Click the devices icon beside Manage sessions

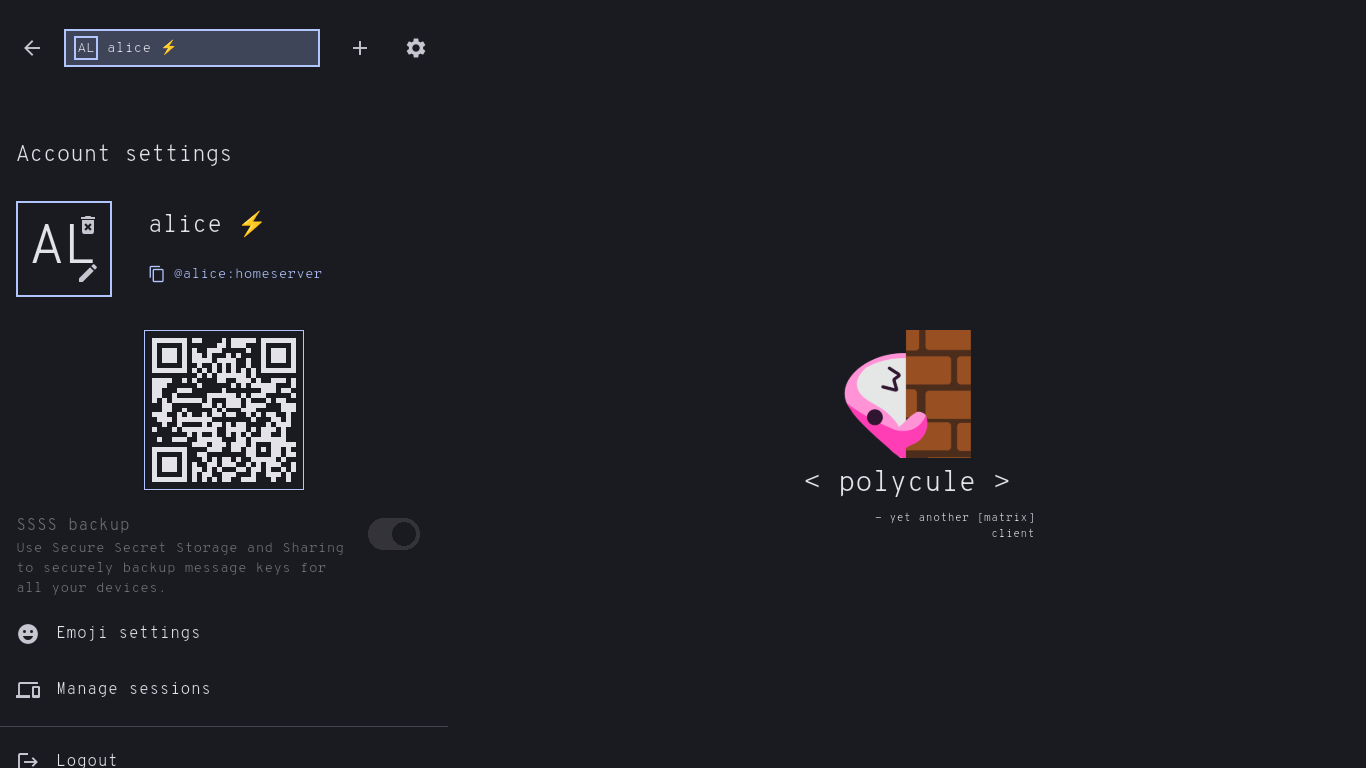28,690
